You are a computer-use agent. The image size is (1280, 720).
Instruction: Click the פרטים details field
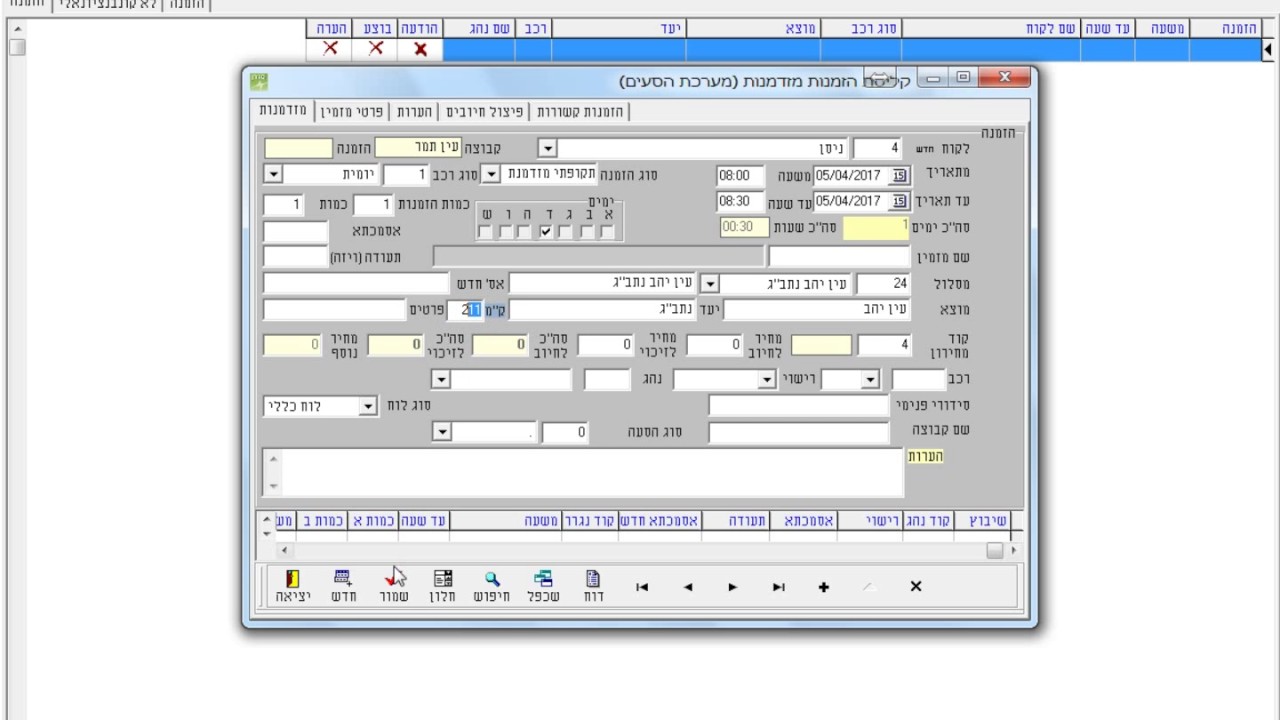coord(334,311)
